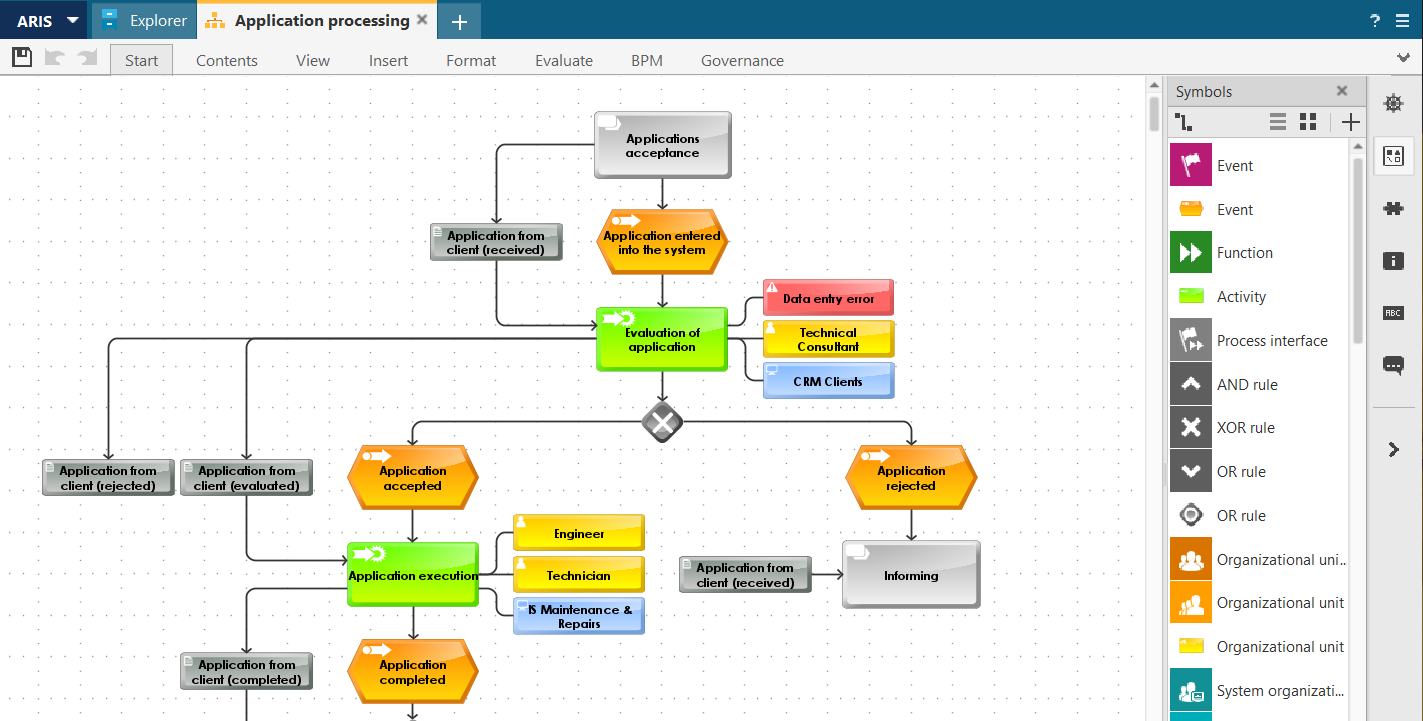
Task: Select the Function symbol
Action: [1244, 252]
